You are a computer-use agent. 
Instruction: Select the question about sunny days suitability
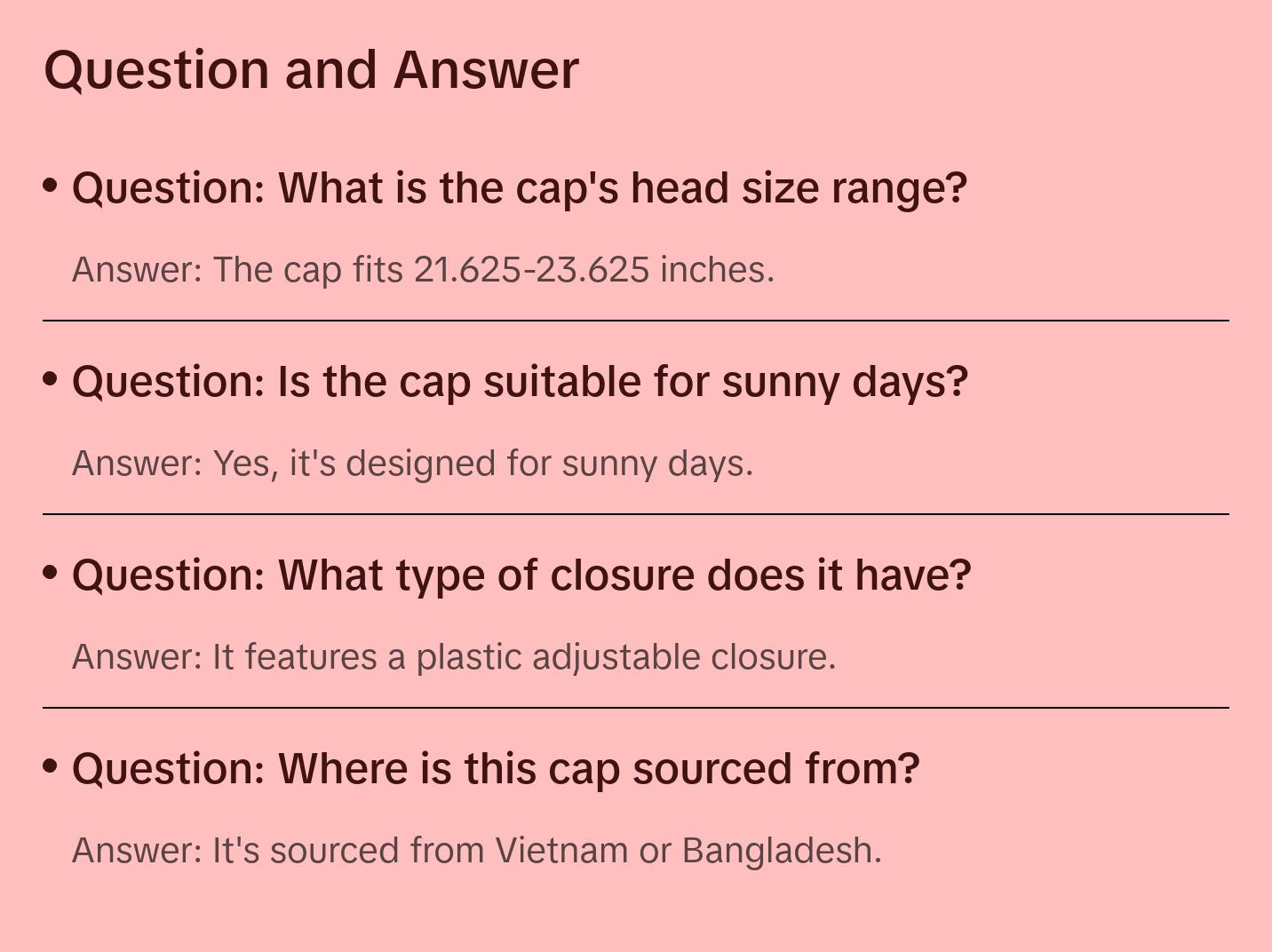pyautogui.click(x=520, y=382)
